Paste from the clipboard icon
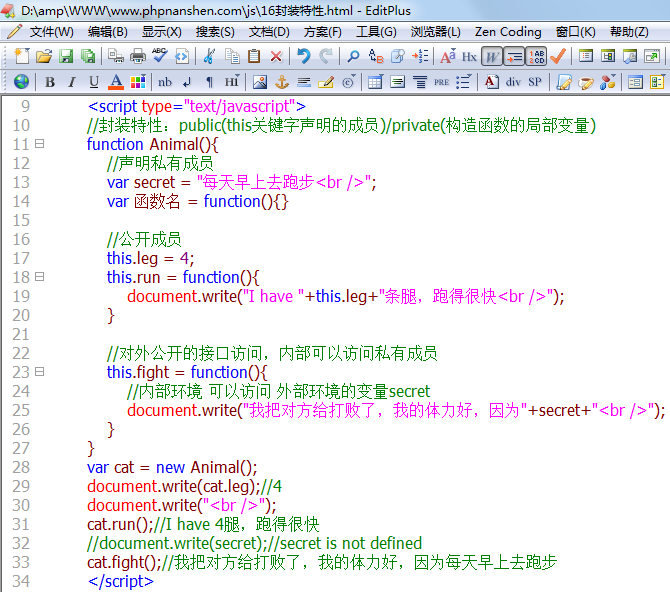The height and width of the screenshot is (592, 670). tap(254, 56)
